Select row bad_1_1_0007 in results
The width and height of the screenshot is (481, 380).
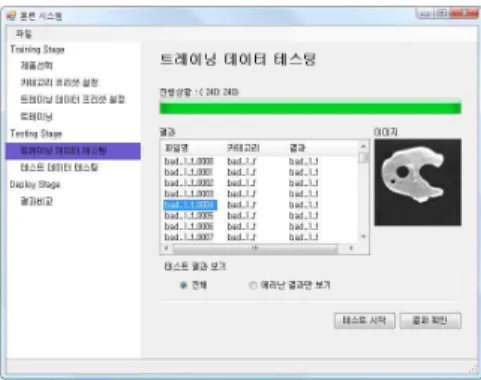coord(189,237)
